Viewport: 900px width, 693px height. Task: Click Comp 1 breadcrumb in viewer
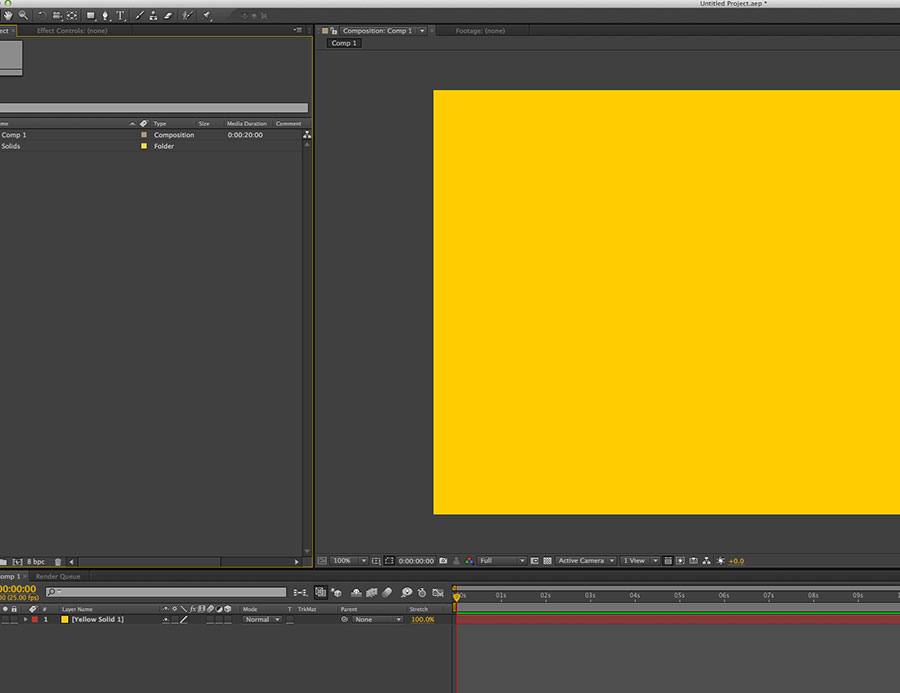coord(344,44)
